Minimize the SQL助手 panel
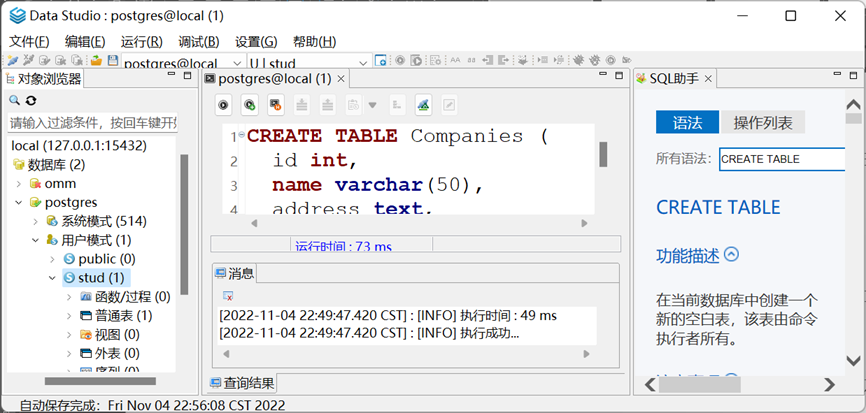 point(839,75)
